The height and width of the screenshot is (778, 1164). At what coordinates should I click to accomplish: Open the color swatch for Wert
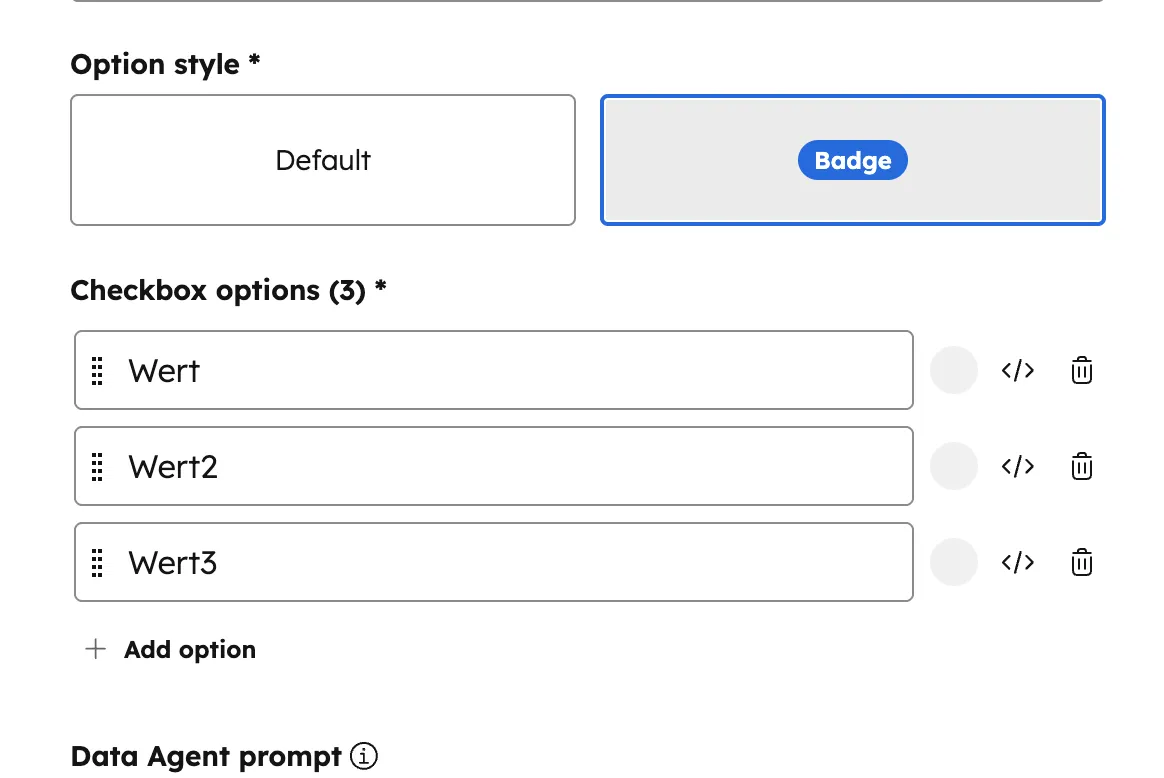[x=953, y=370]
